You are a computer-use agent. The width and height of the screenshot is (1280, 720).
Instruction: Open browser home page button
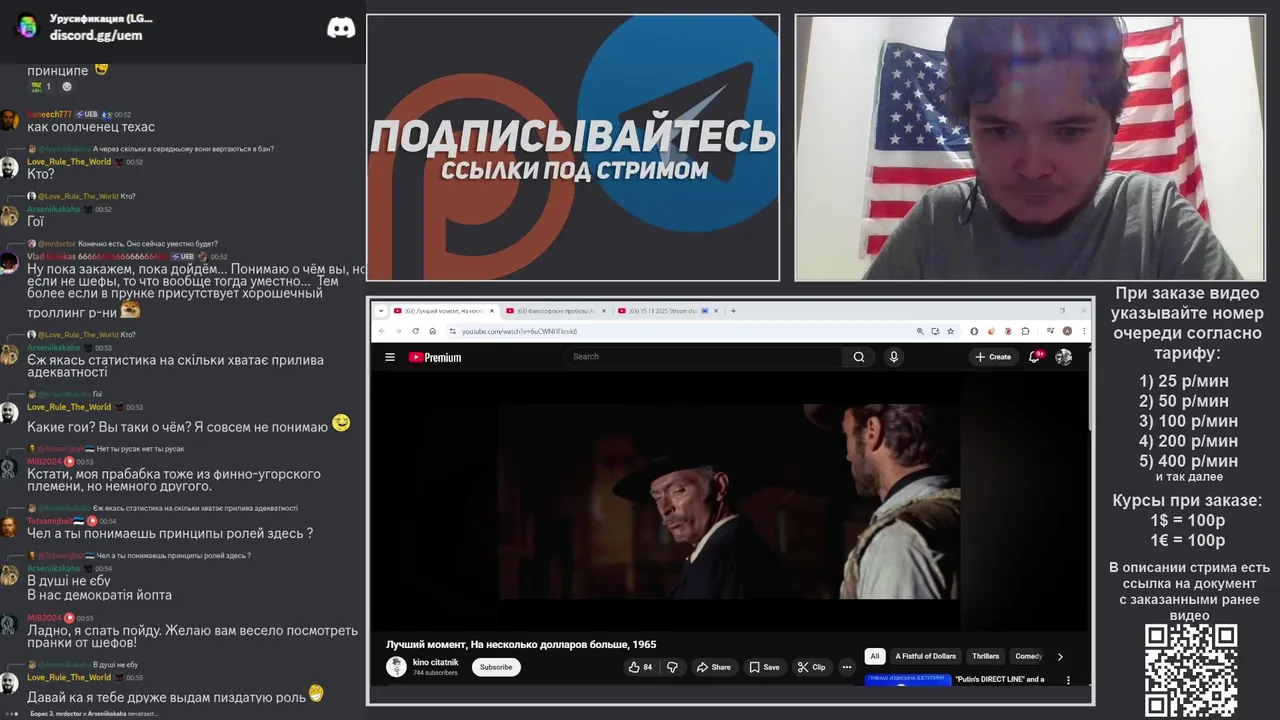(x=432, y=331)
